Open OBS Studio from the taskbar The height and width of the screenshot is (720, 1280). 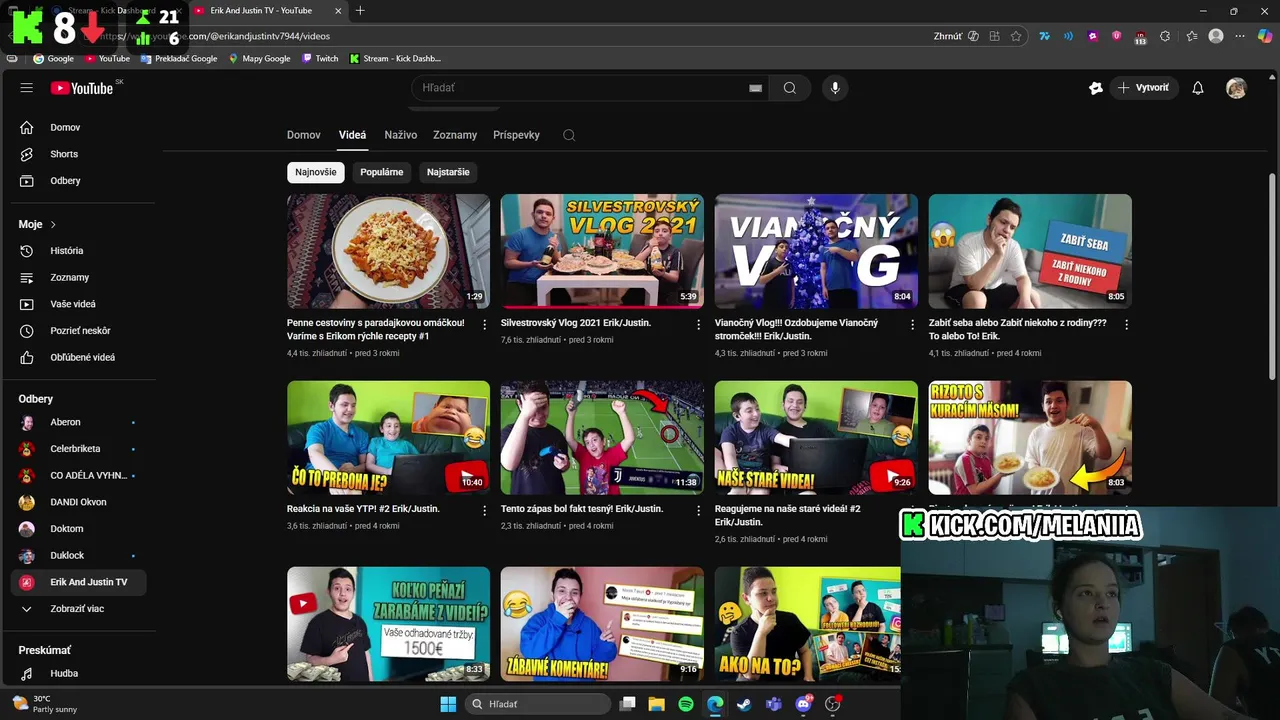point(832,704)
